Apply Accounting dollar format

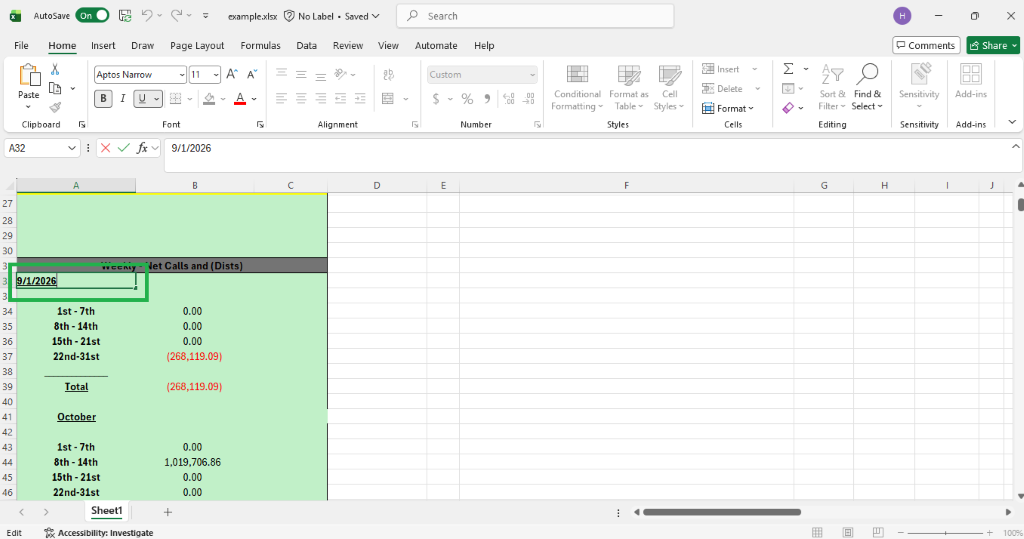point(436,99)
